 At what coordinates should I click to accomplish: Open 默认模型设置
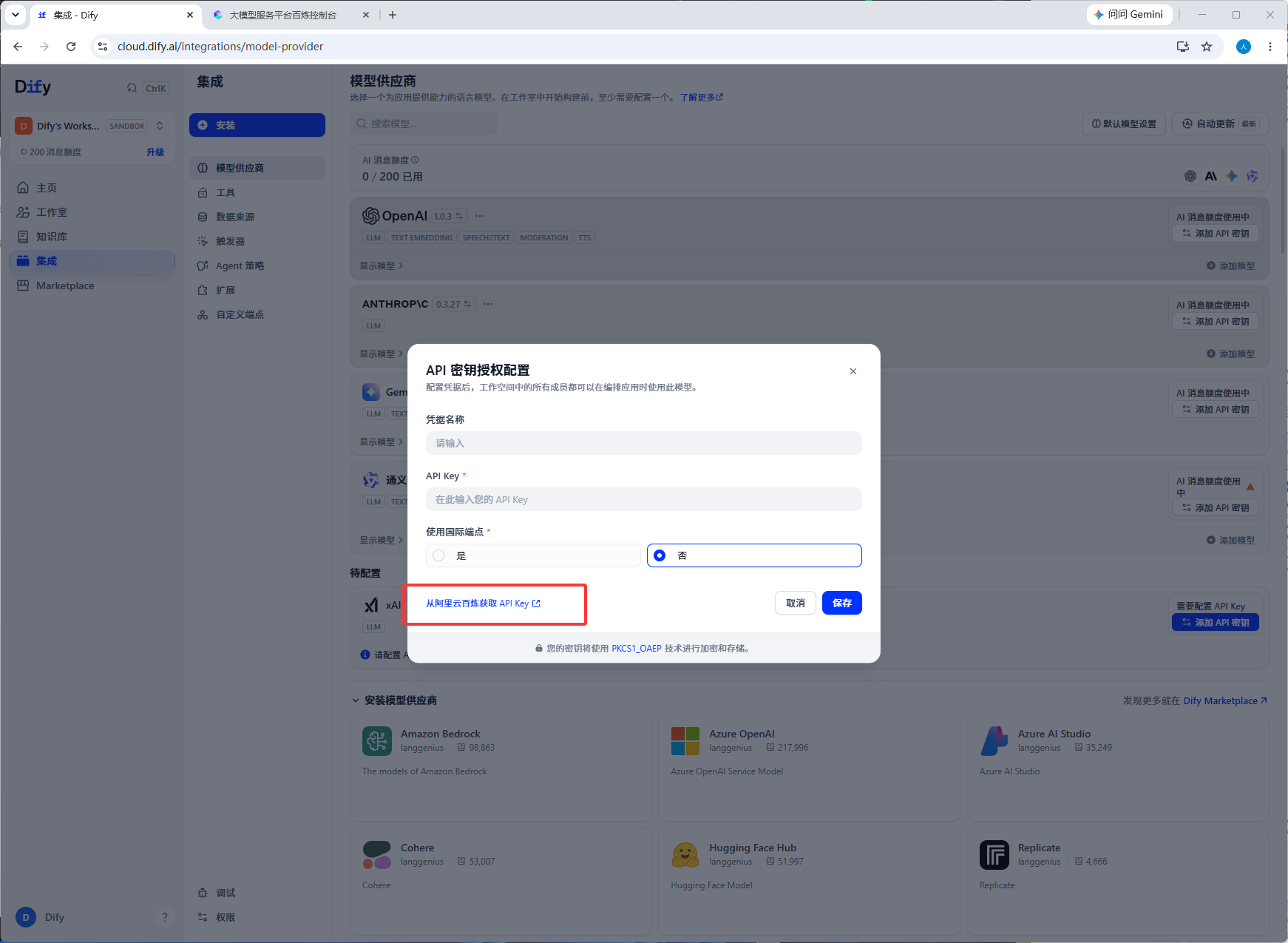[x=1124, y=124]
